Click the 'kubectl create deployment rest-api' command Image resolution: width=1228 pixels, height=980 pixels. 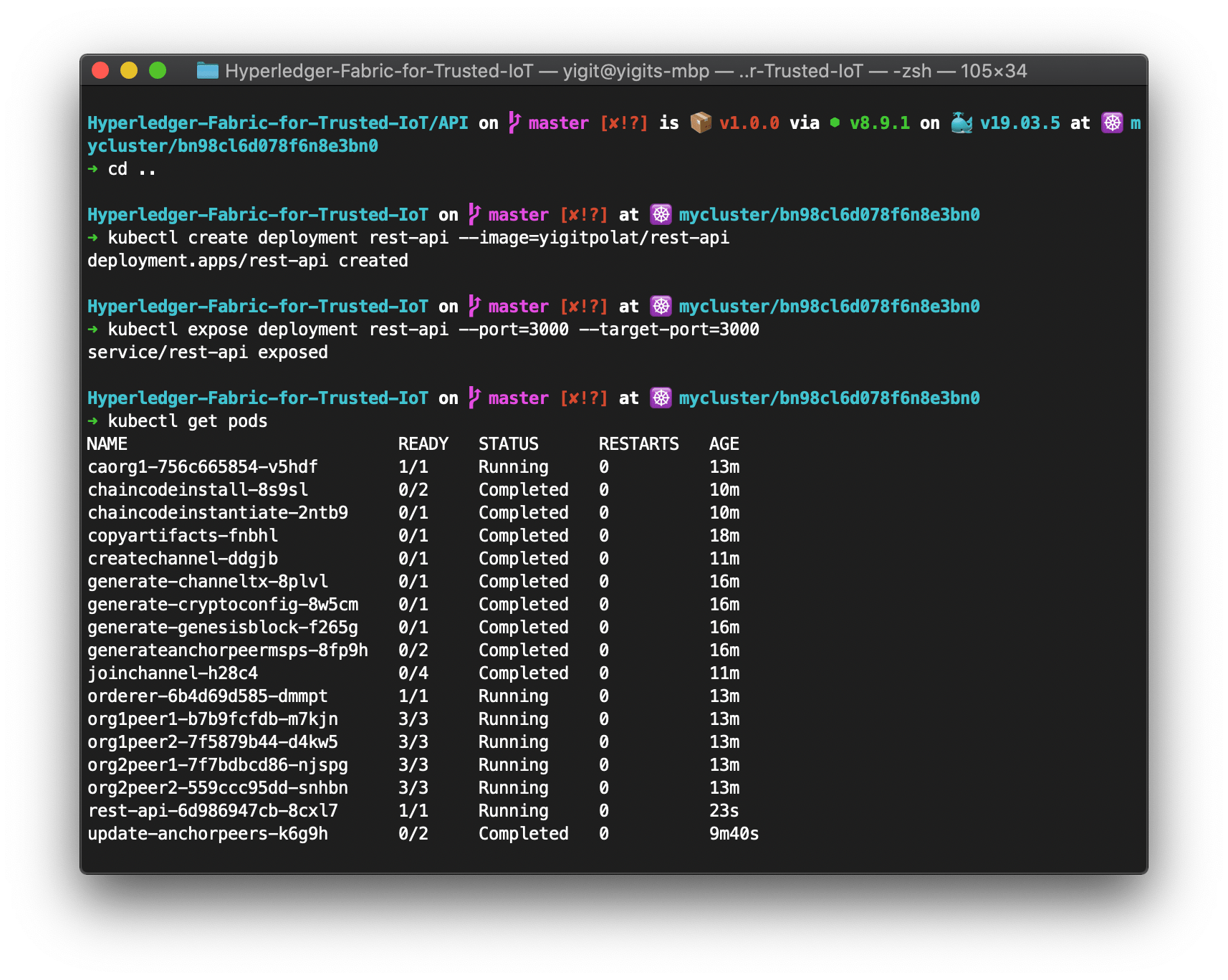[418, 238]
